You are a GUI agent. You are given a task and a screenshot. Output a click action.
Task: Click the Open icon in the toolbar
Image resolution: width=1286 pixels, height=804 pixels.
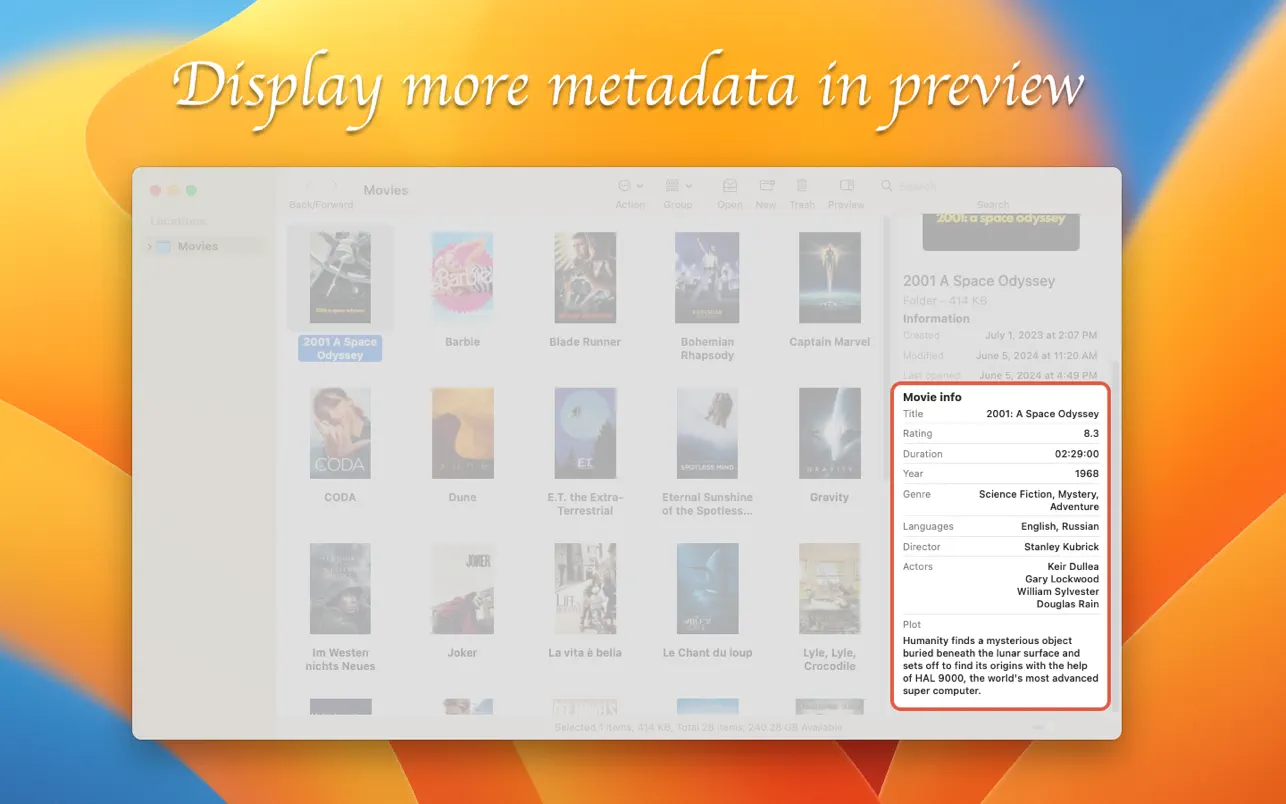[x=729, y=186]
